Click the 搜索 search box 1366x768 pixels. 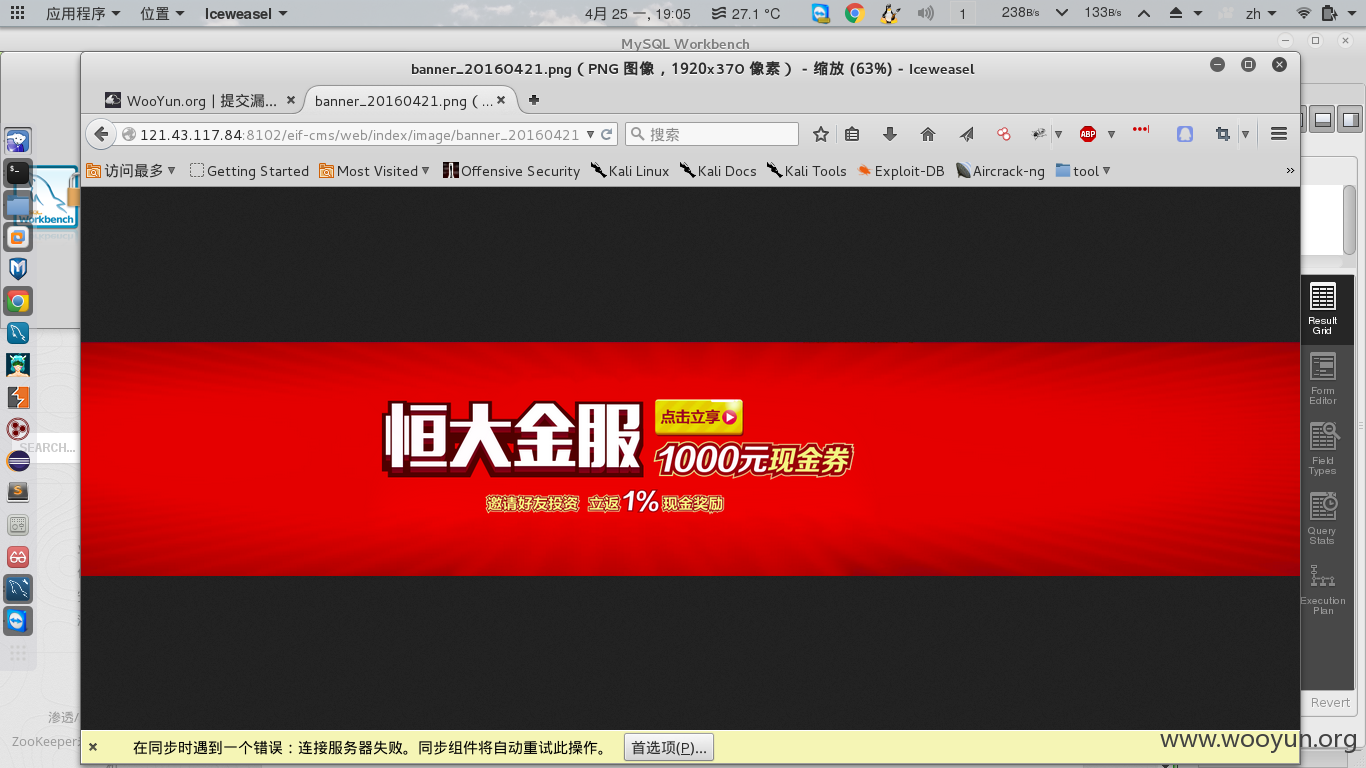[x=712, y=134]
